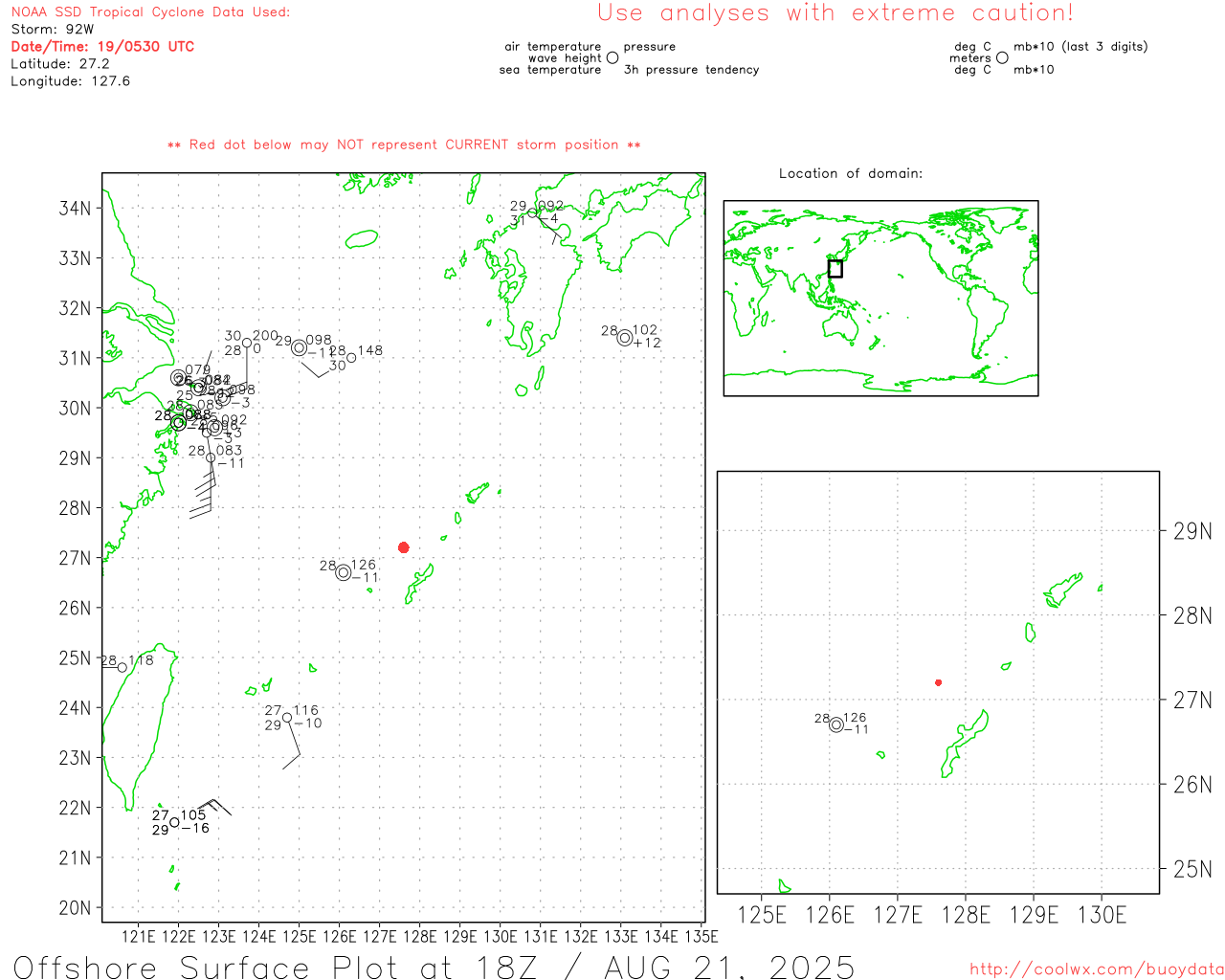
Task: Click the 'NOAA SSD Tropical Cyclone Data Used:' heading
Action: pyautogui.click(x=150, y=12)
